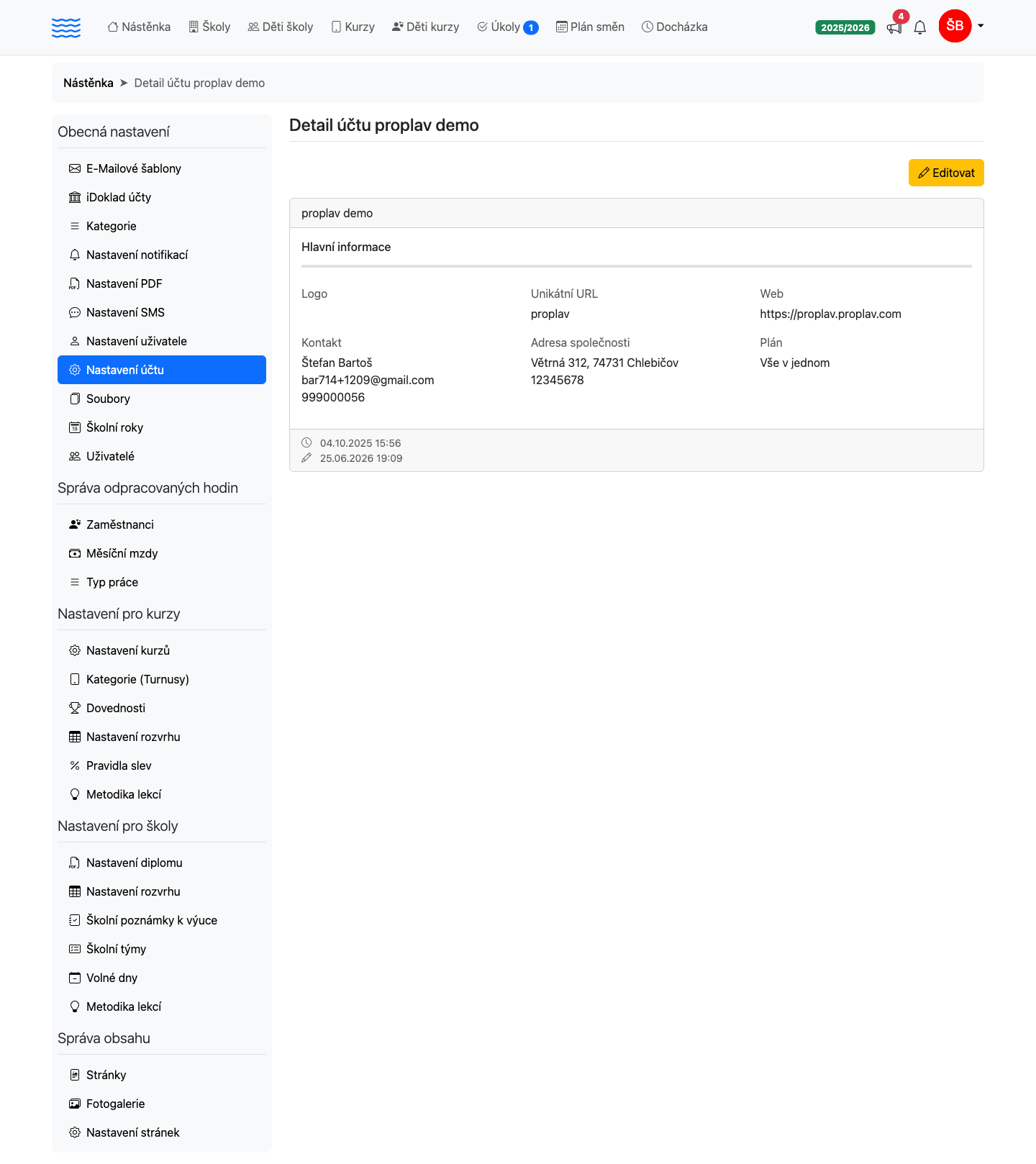
Task: Click the waves logo icon
Action: 66,27
